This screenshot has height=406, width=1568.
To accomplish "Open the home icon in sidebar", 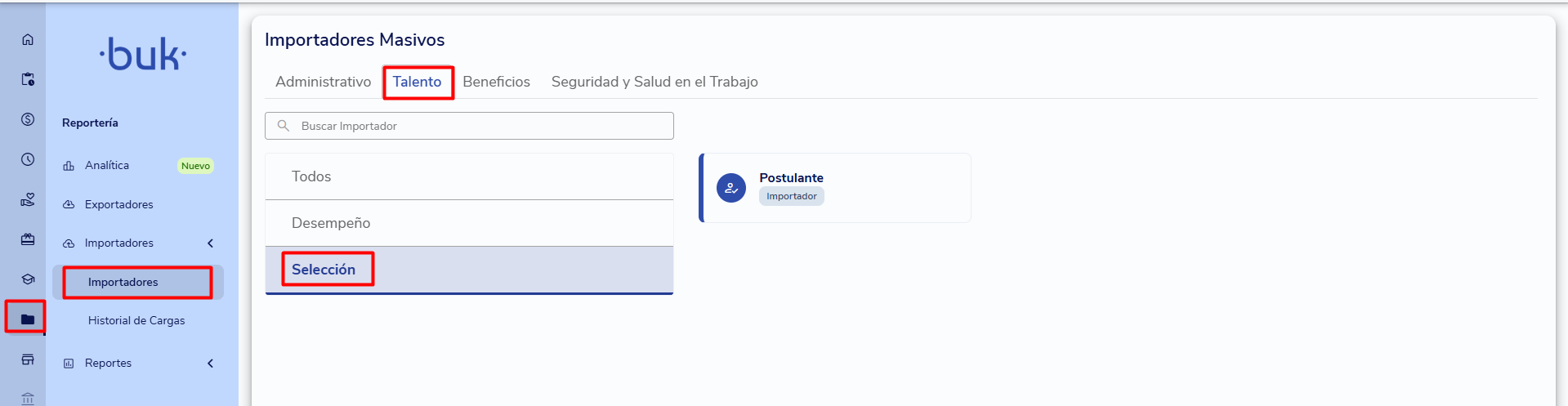I will tap(28, 39).
